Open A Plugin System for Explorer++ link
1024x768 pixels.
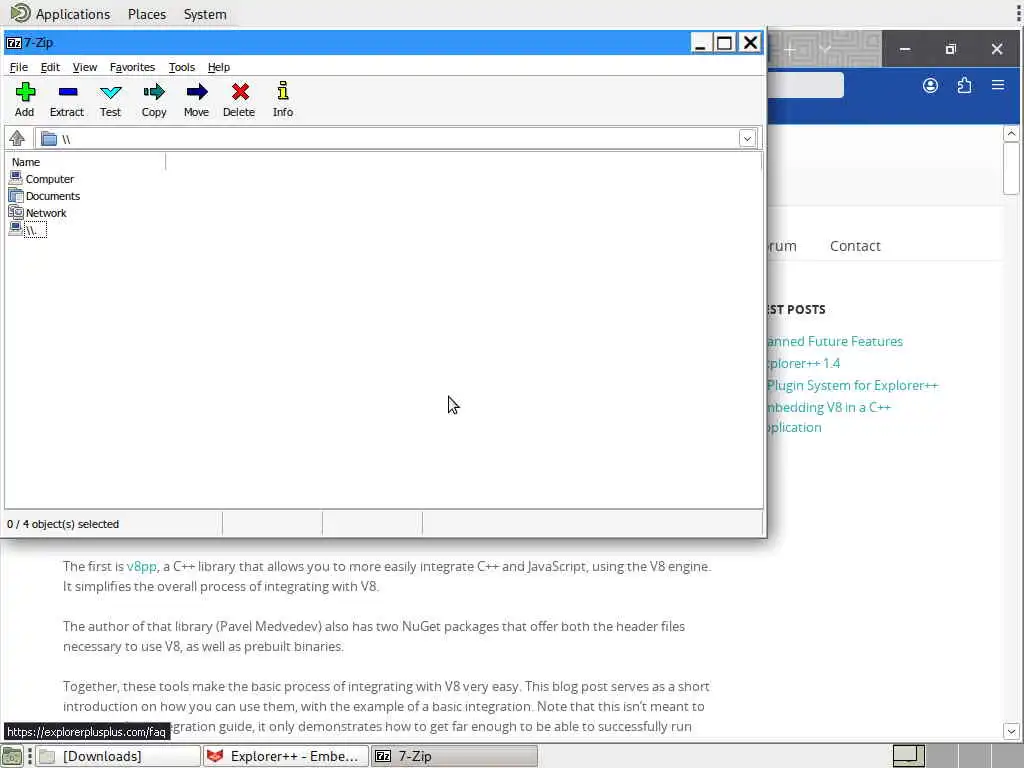click(852, 385)
